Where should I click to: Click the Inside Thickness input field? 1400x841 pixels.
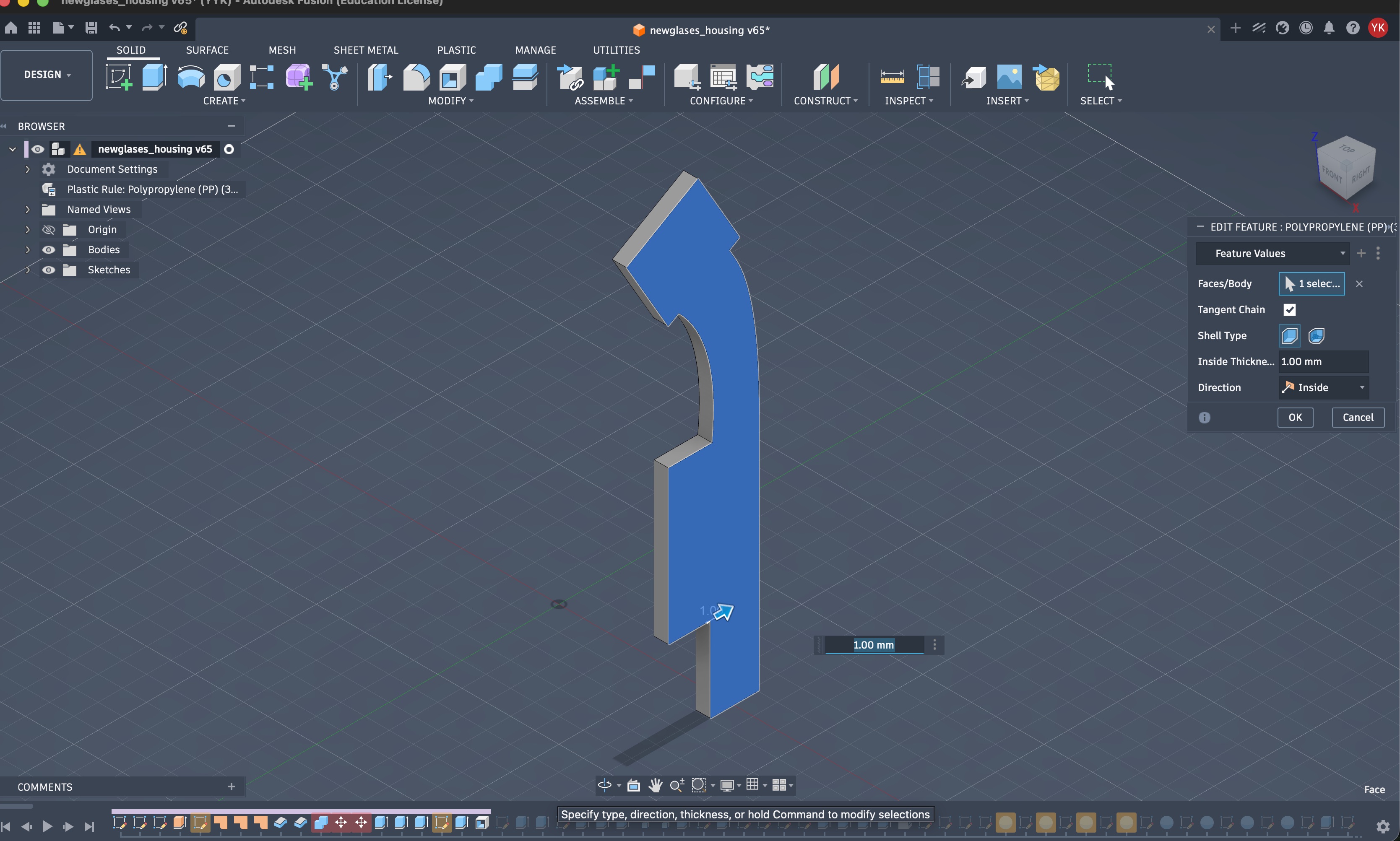(1324, 361)
